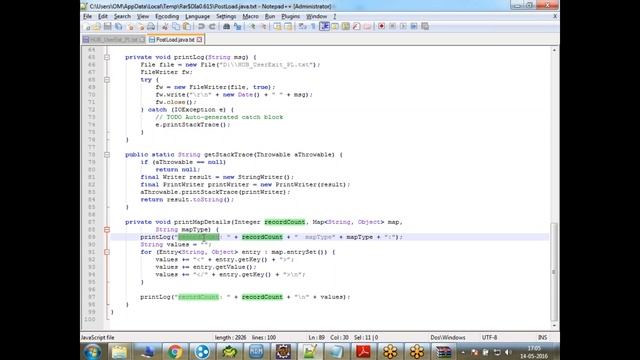The height and width of the screenshot is (360, 640).
Task: Click the macro Playback toolbar icon
Action: 403,27
